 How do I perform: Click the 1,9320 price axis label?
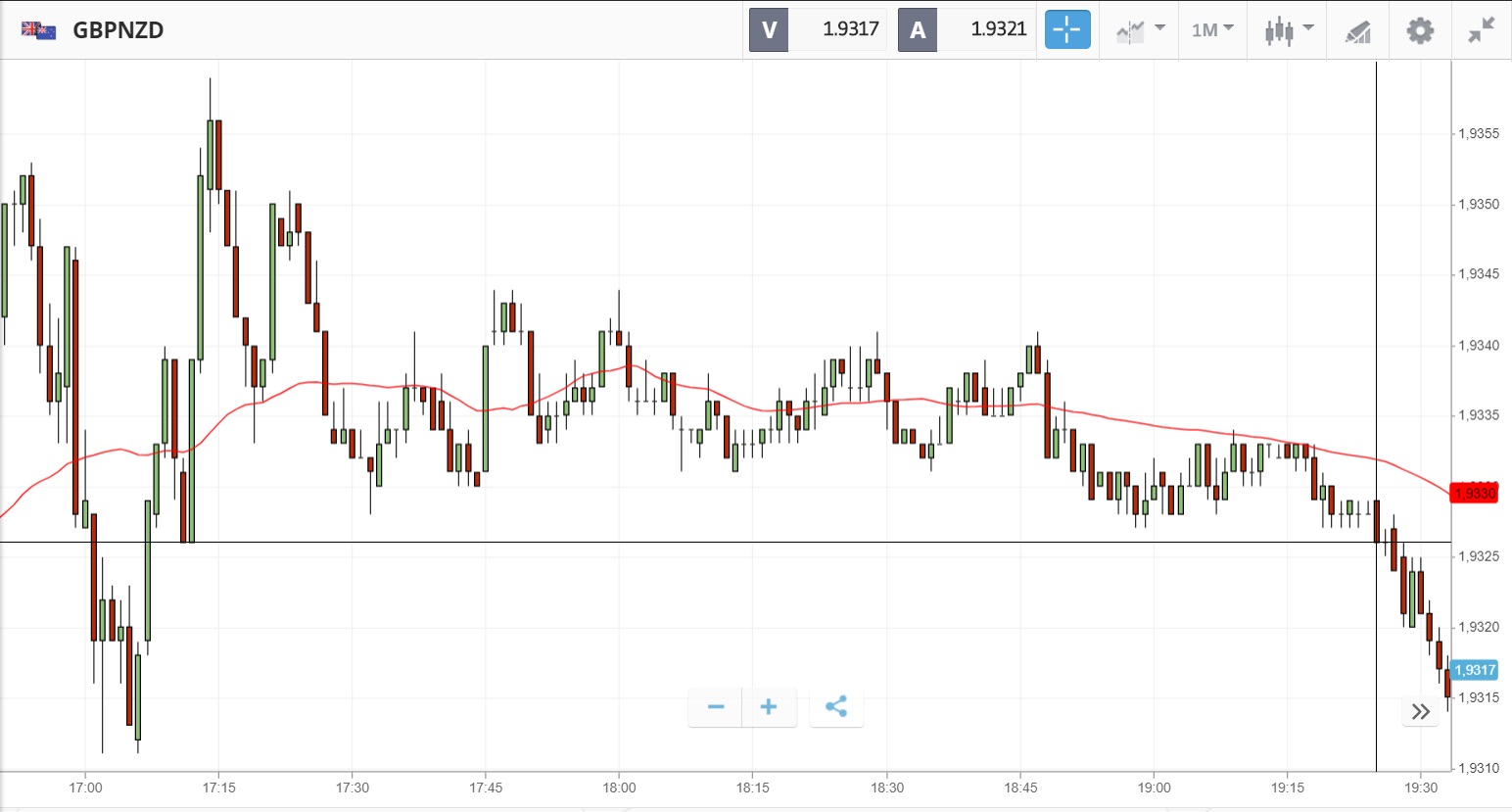pos(1479,627)
